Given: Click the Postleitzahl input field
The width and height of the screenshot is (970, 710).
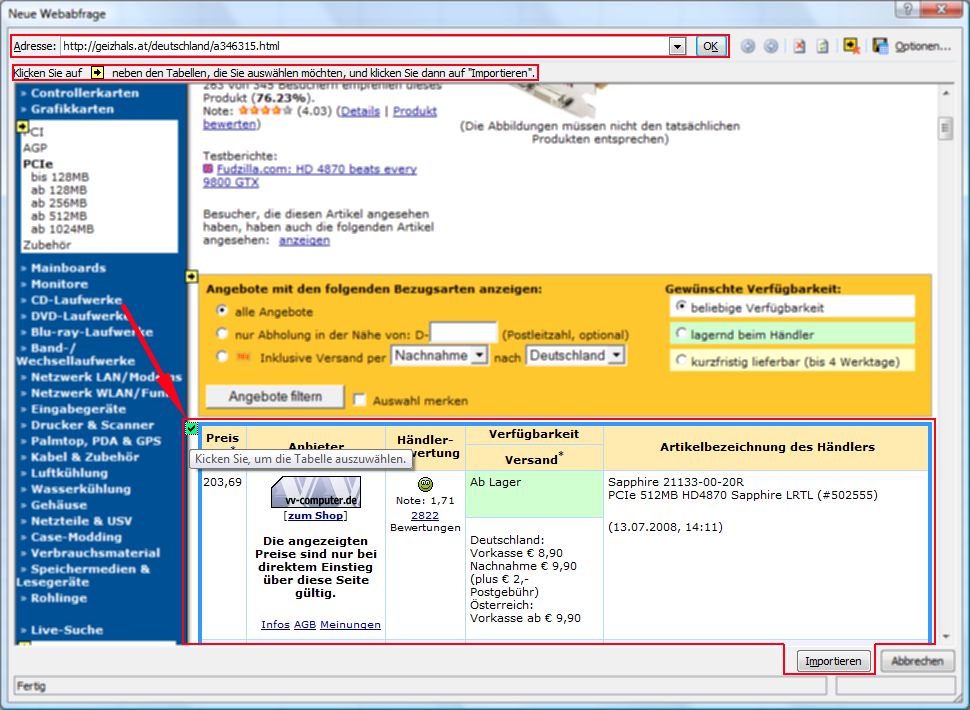Looking at the screenshot, I should coord(463,333).
